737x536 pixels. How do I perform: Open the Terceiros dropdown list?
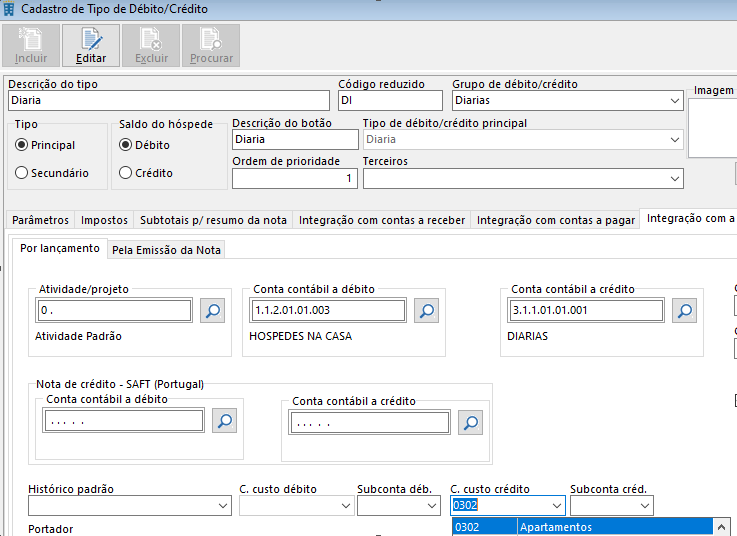tap(675, 179)
